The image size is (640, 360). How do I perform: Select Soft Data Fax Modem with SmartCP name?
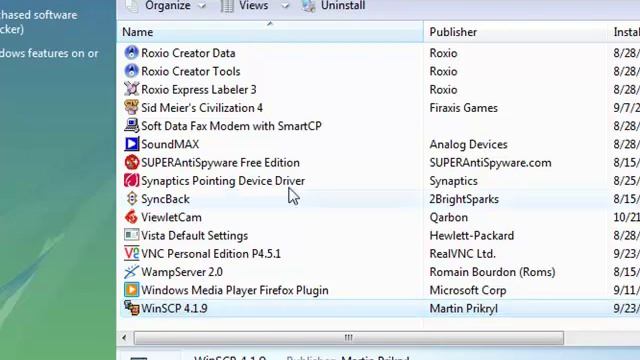point(231,126)
